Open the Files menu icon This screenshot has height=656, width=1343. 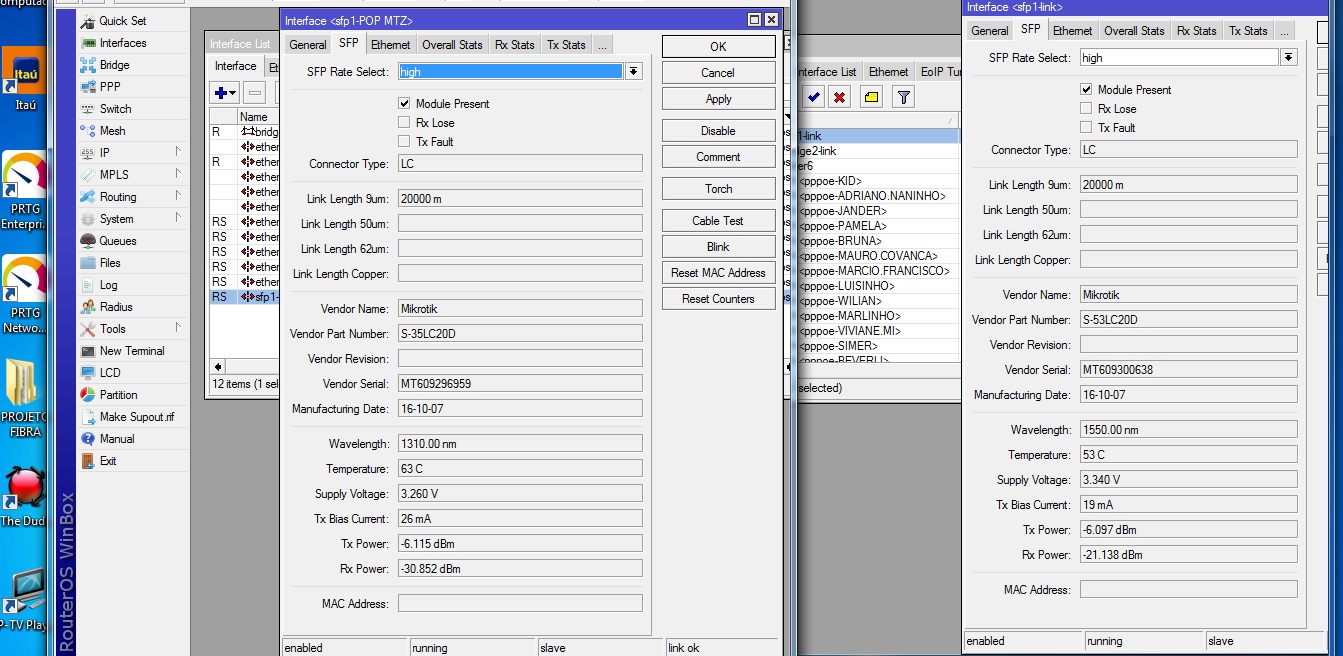pos(88,263)
